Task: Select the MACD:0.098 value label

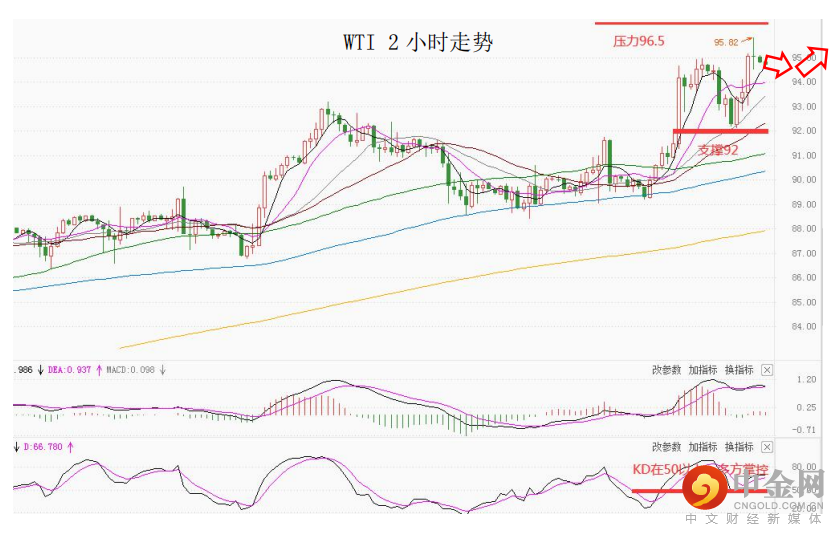Action: coord(131,370)
